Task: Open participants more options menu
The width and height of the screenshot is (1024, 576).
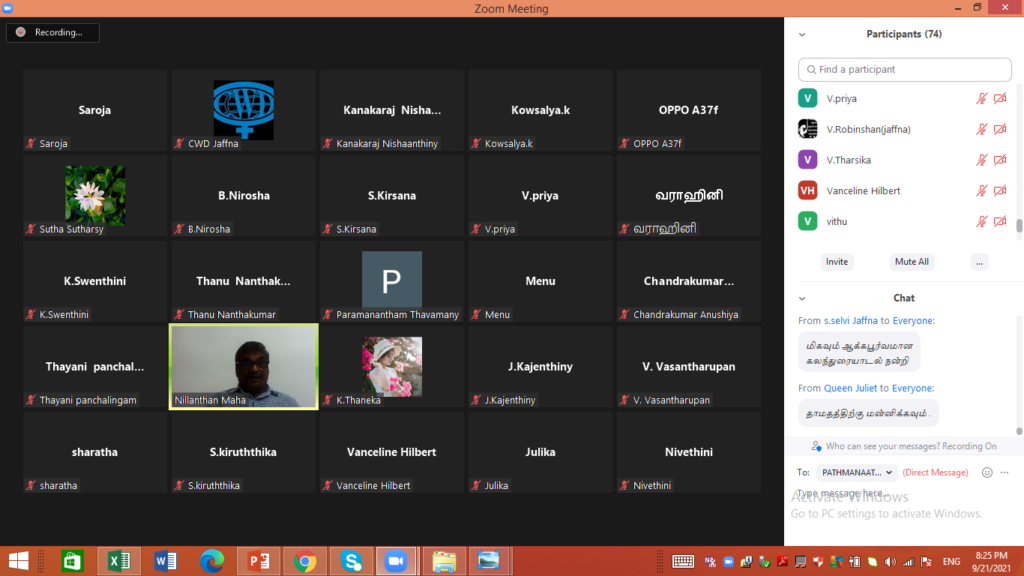Action: [x=979, y=262]
